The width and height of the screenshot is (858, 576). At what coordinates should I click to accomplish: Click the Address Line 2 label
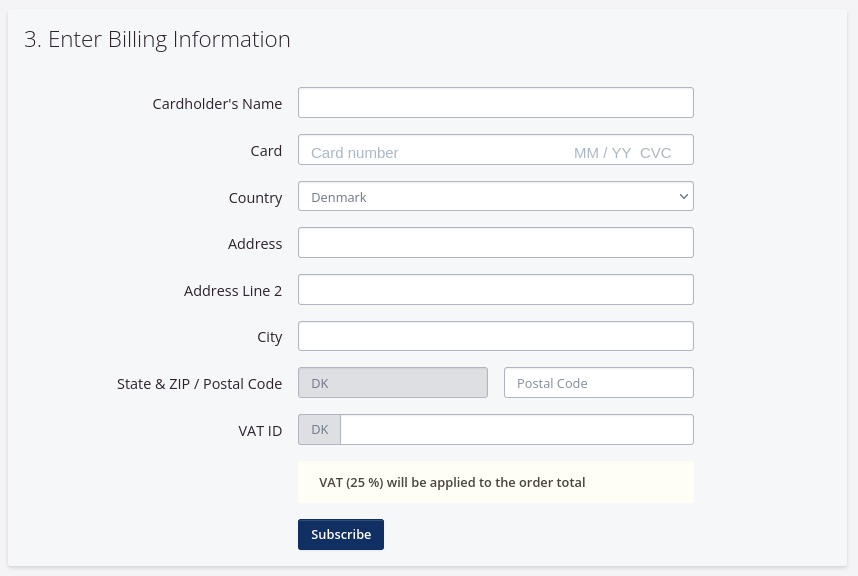pyautogui.click(x=233, y=291)
